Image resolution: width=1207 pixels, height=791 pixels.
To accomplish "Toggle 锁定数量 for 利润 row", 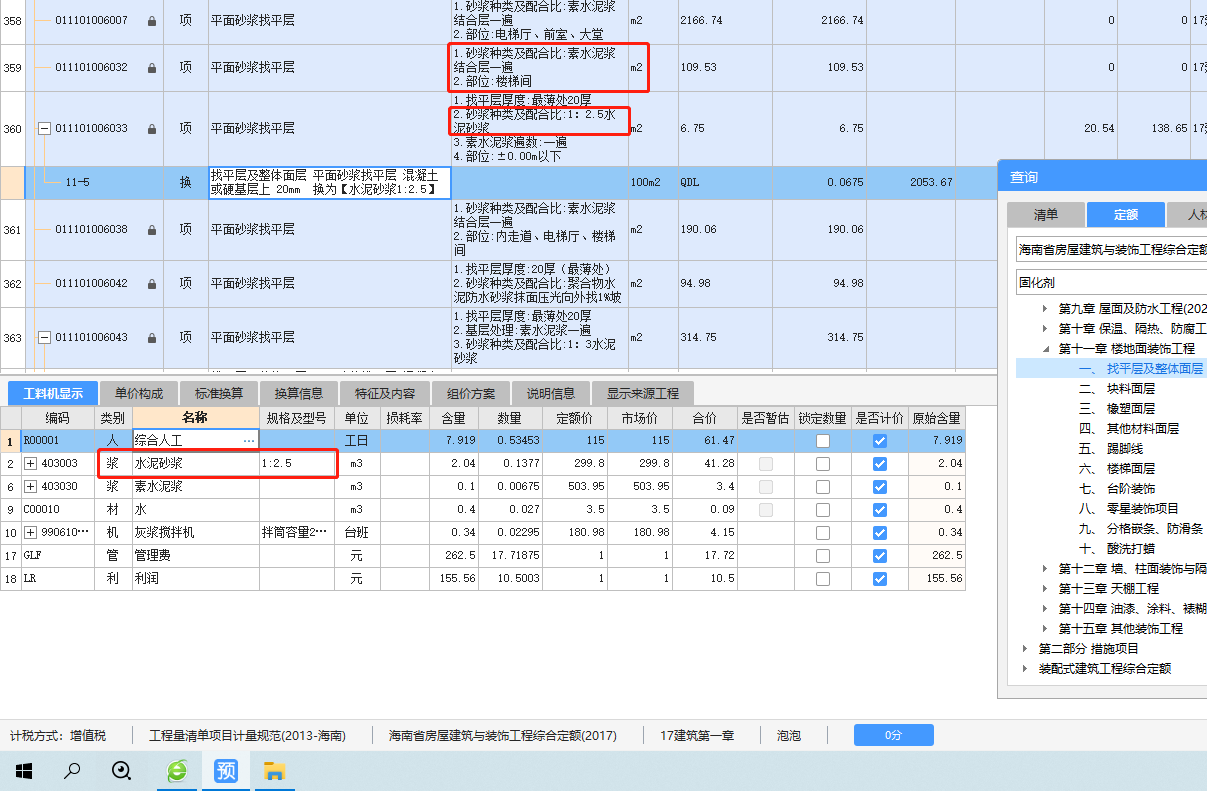I will 822,579.
